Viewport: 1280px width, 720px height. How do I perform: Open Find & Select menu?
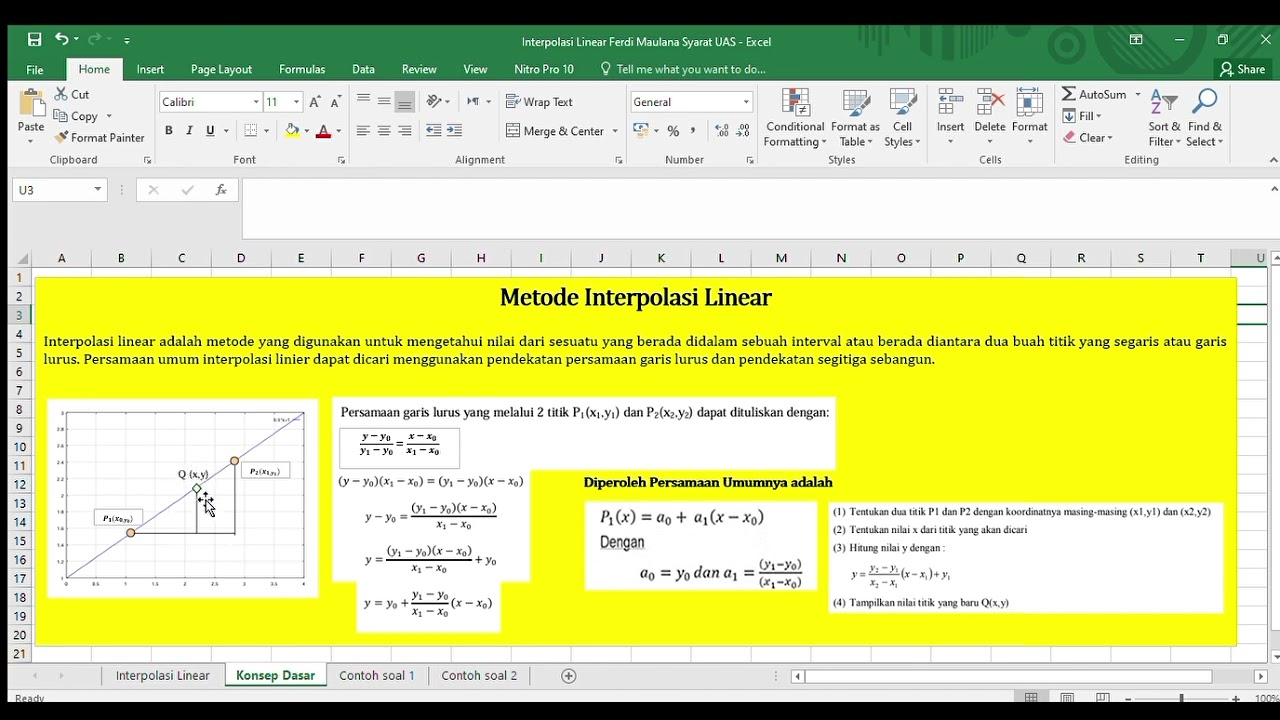click(x=1205, y=118)
